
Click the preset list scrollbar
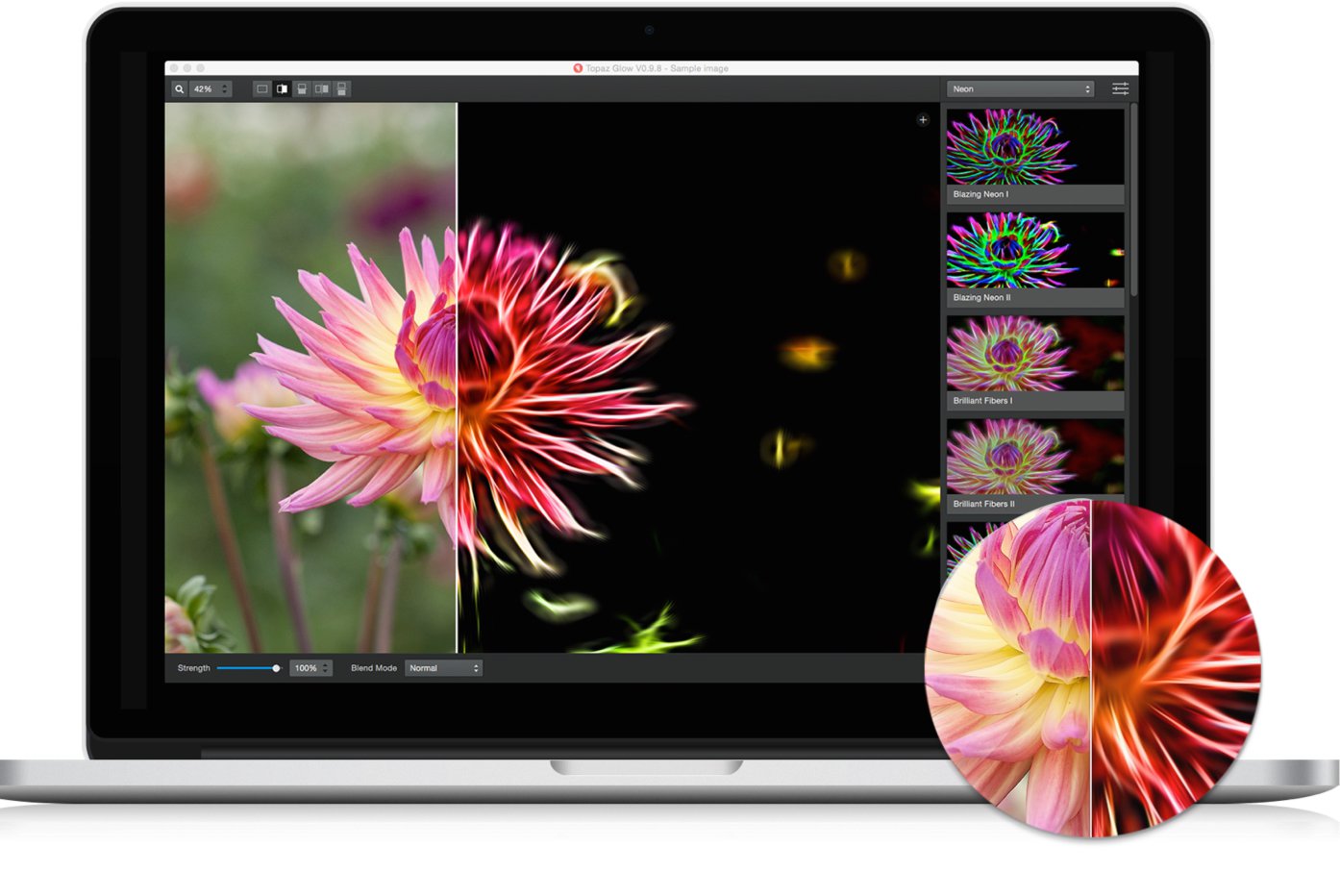1134,200
